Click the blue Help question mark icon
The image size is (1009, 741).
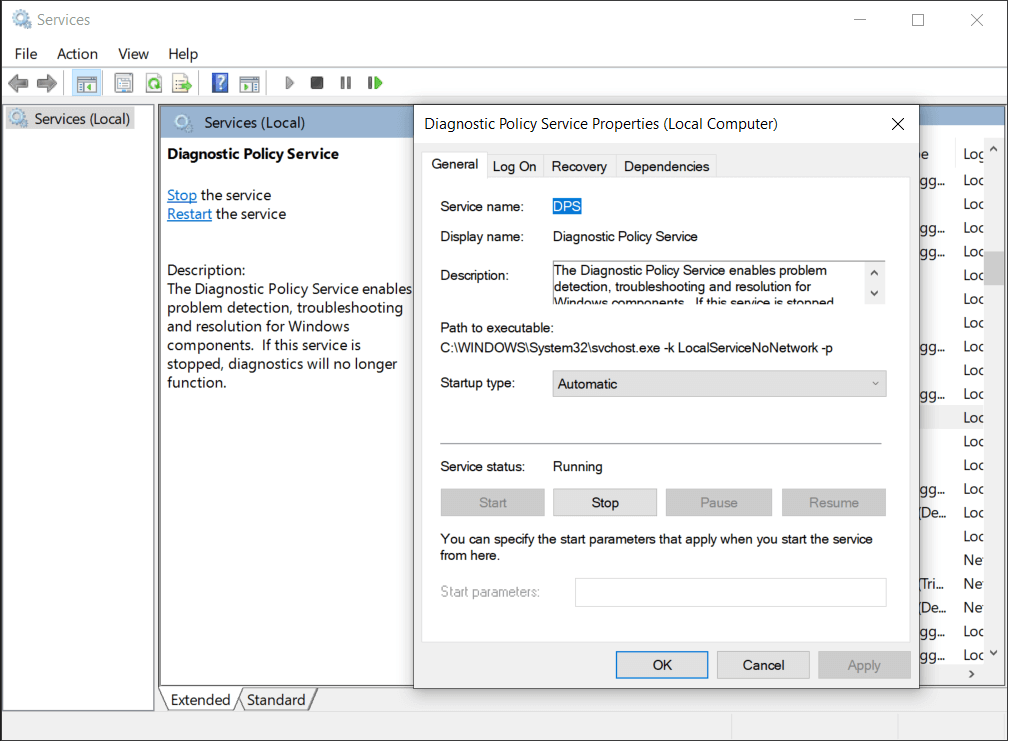point(220,83)
